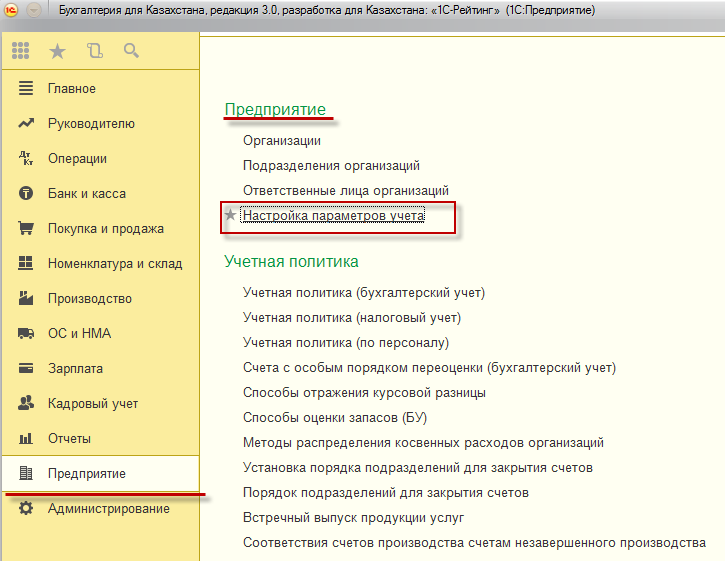Screen dimensions: 725x561
Task: Open the Организации link
Action: point(281,141)
